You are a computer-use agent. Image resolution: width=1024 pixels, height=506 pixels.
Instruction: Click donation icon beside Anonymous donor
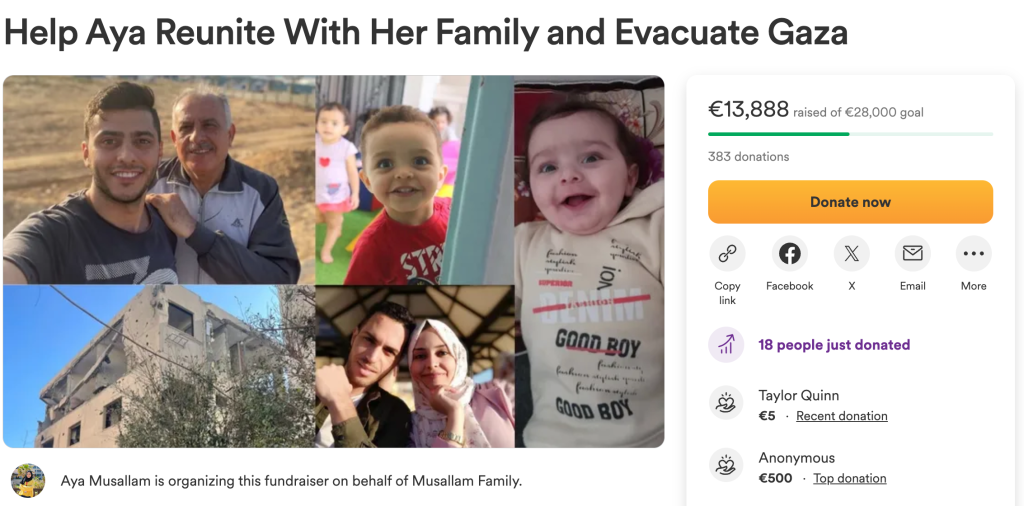click(726, 467)
